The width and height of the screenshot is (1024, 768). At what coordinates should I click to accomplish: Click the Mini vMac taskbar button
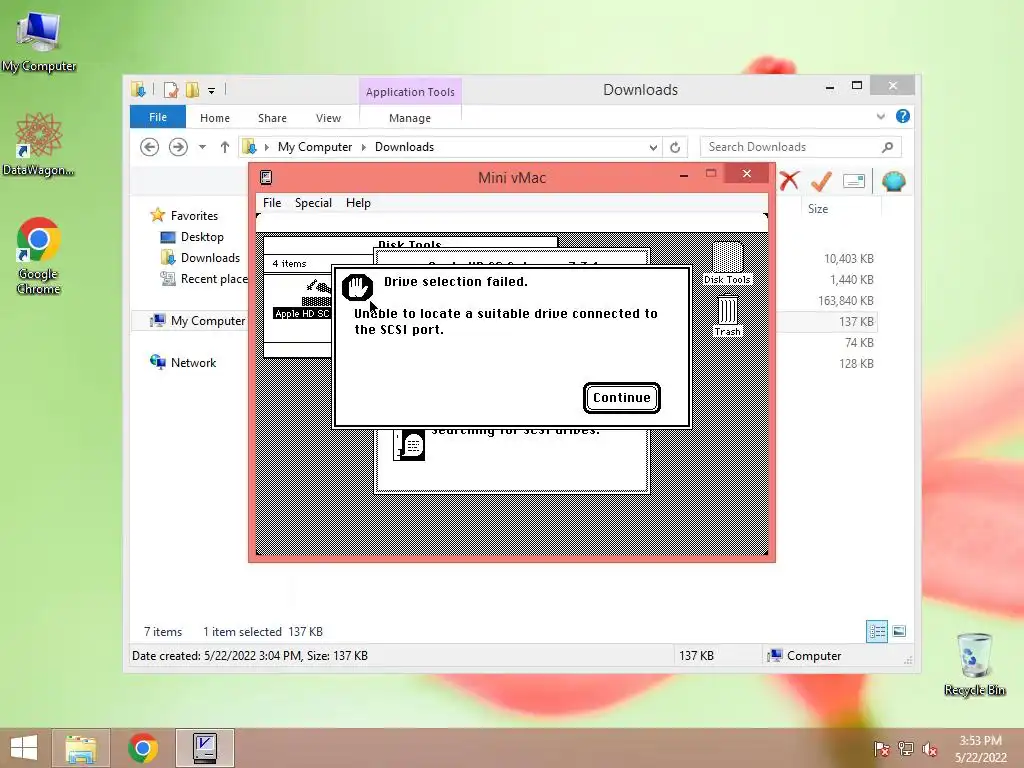pos(205,748)
